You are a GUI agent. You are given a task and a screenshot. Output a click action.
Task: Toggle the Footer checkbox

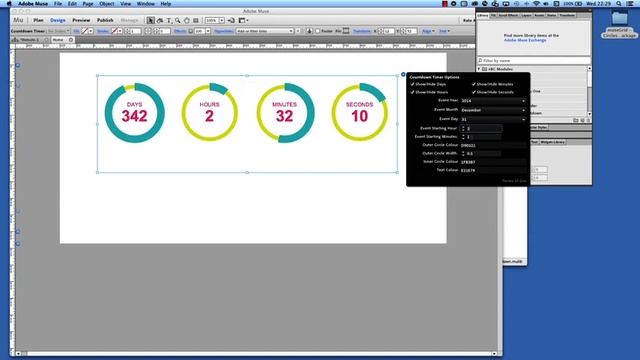(x=318, y=31)
